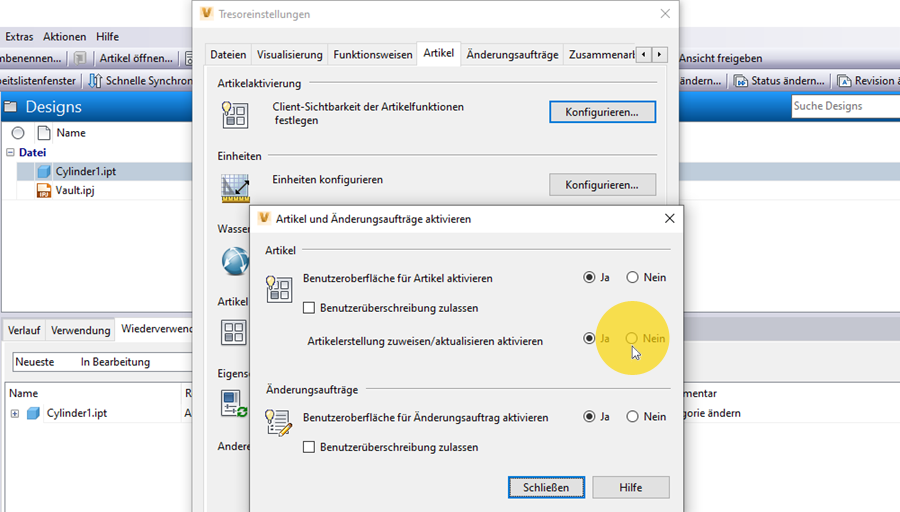Click the Arbeitslistenfenster toolbar button

click(38, 81)
